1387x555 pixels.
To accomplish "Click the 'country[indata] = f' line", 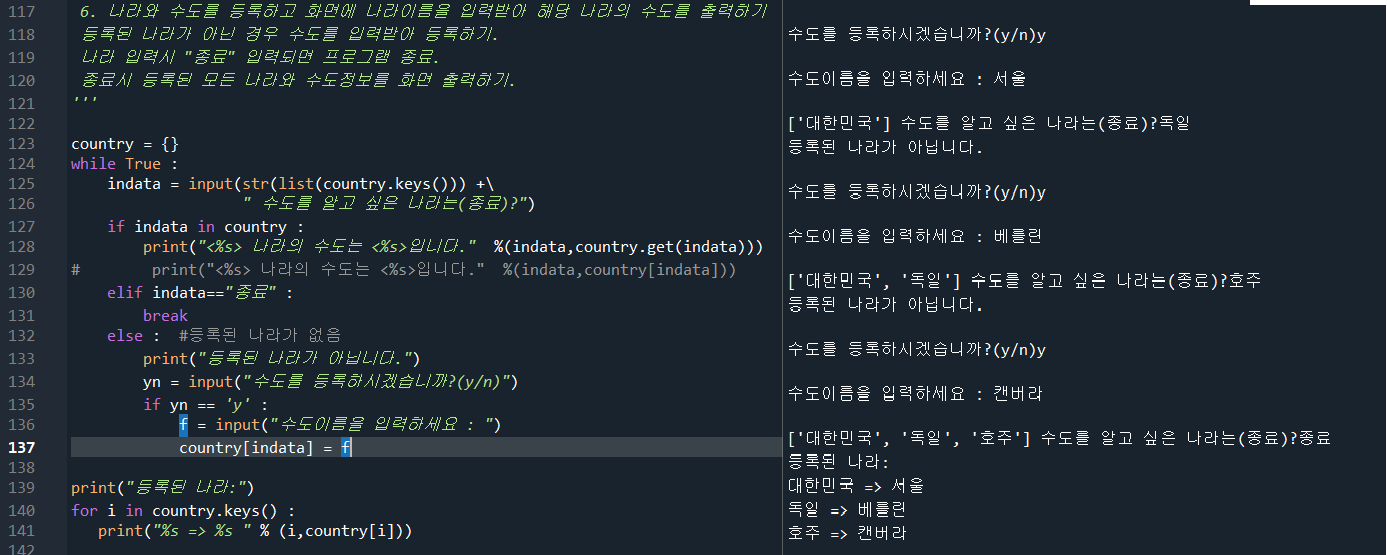I will 265,448.
